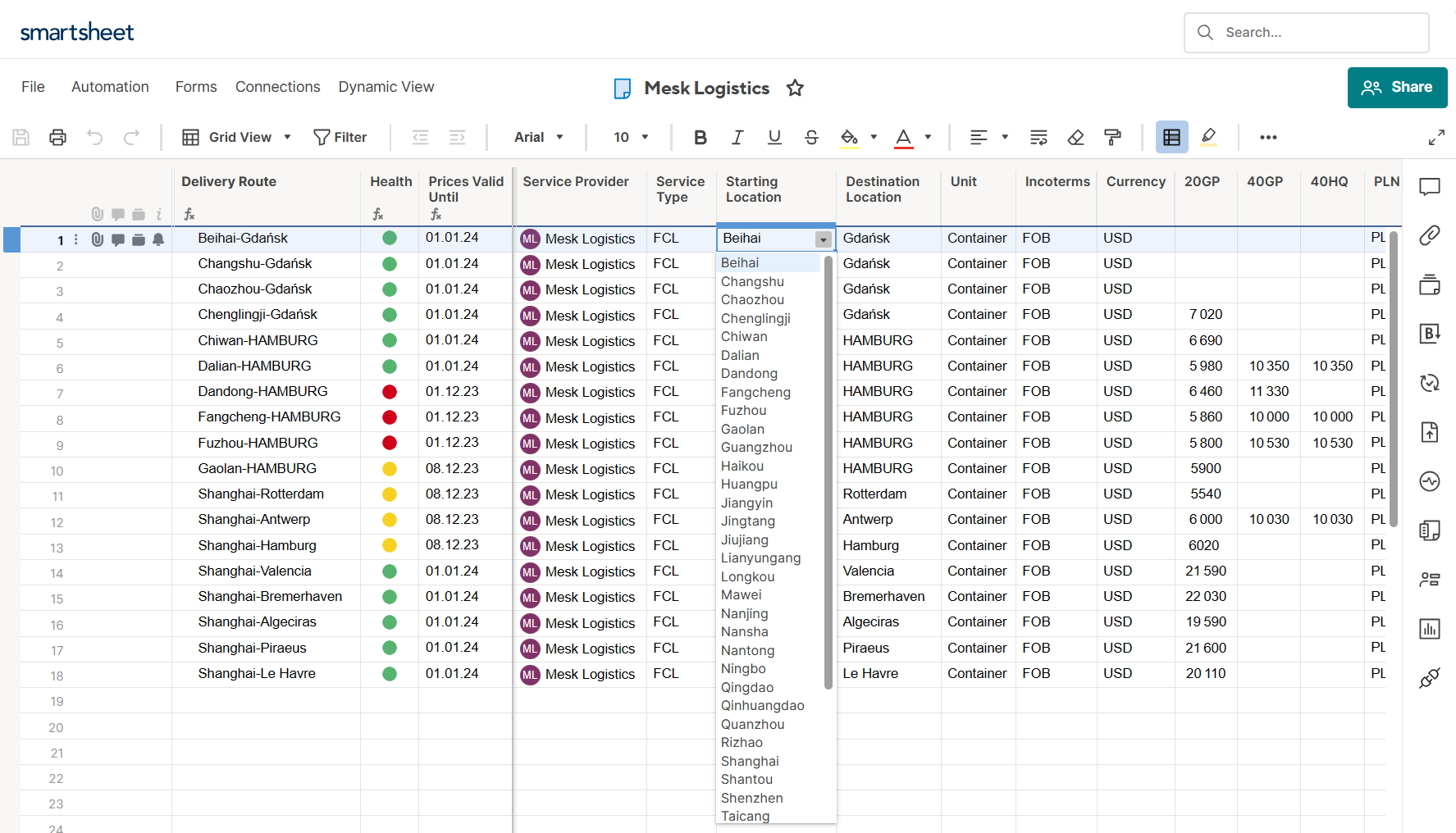Select Shanghai from the starting location list
This screenshot has width=1456, height=833.
750,761
